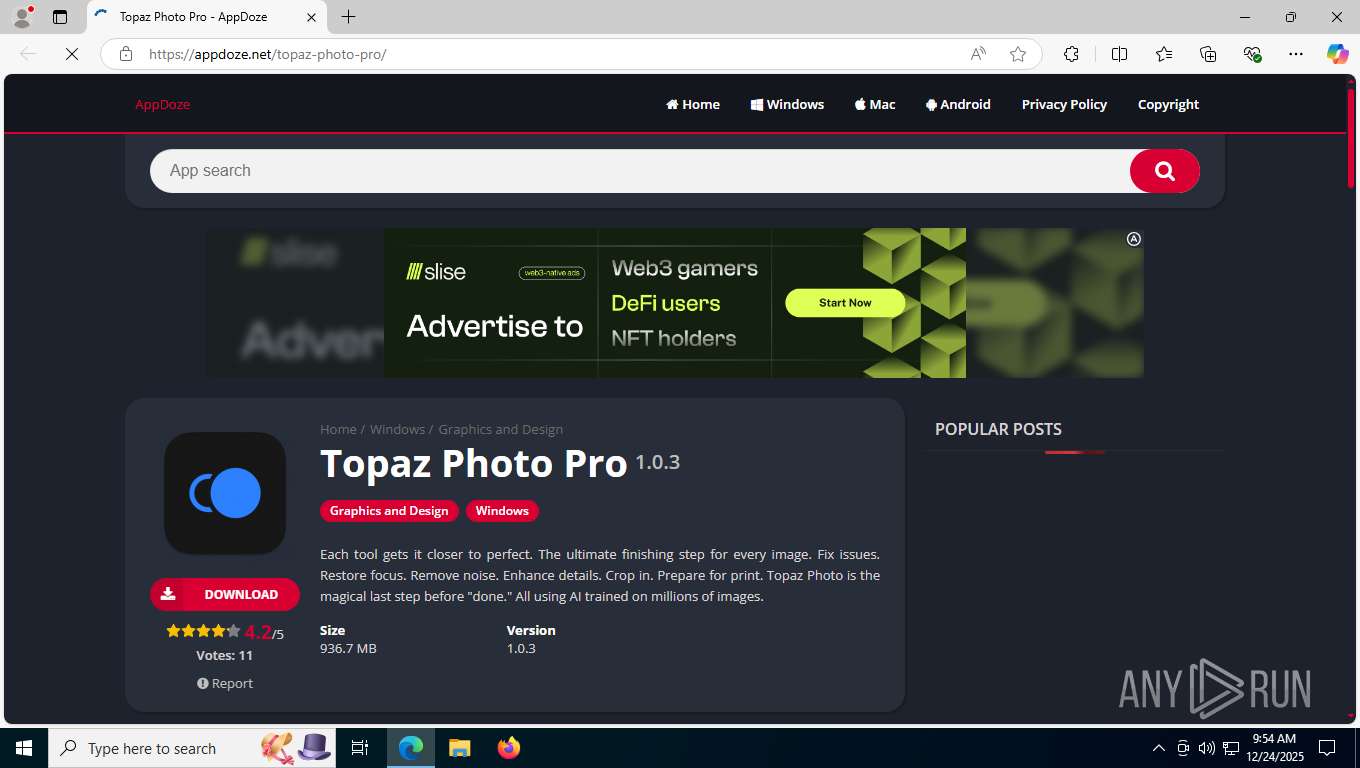Open volume control in the tray
Image resolution: width=1360 pixels, height=768 pixels.
[1206, 748]
